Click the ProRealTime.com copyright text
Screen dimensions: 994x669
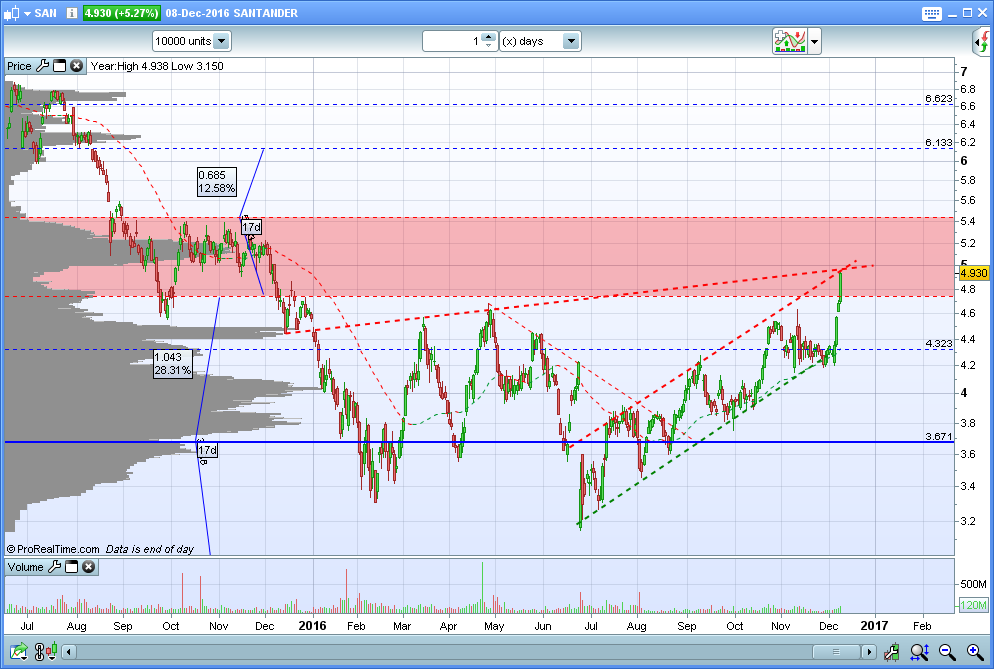coord(53,549)
